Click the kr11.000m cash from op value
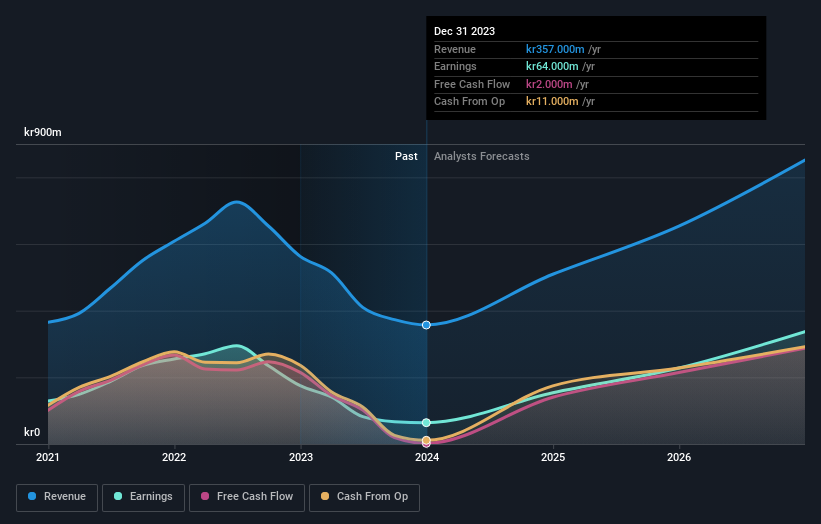The height and width of the screenshot is (524, 821). tap(552, 102)
